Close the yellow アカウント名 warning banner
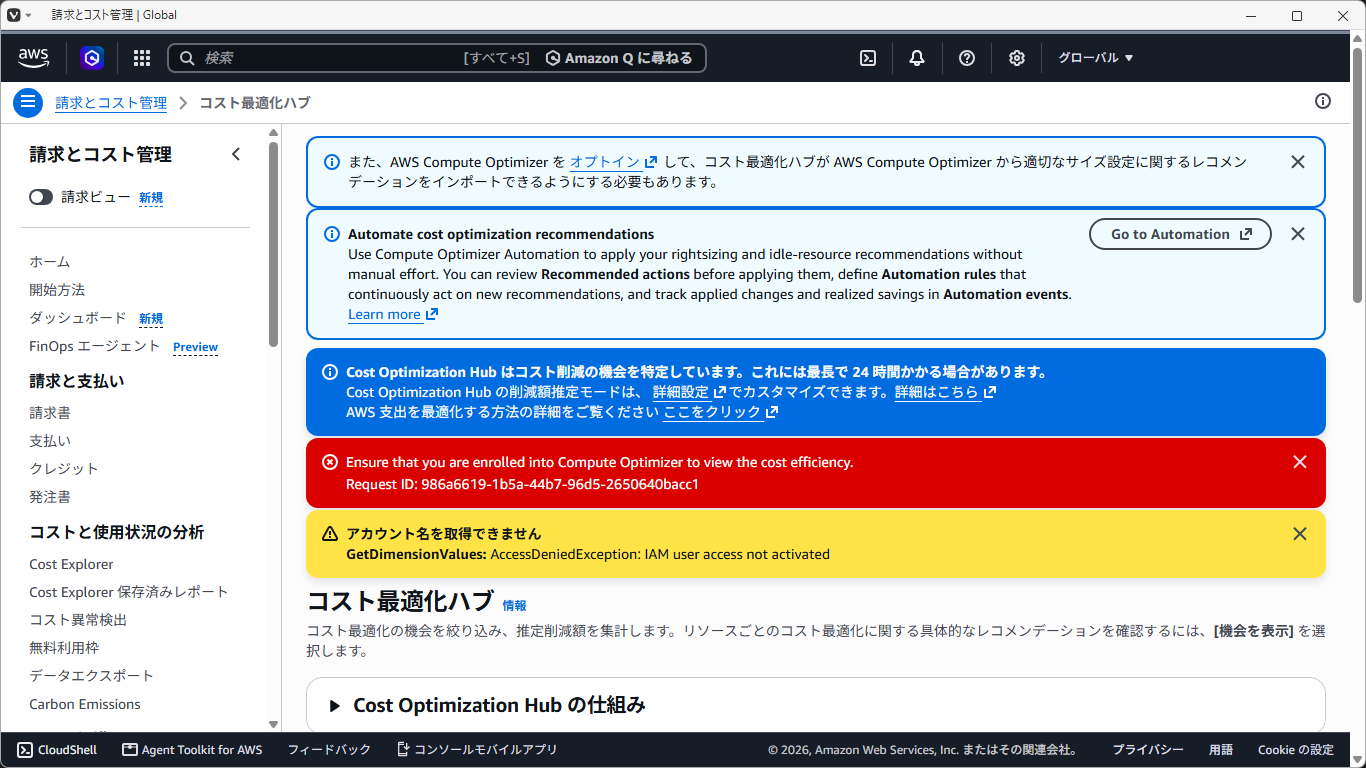Image resolution: width=1366 pixels, height=768 pixels. tap(1300, 534)
